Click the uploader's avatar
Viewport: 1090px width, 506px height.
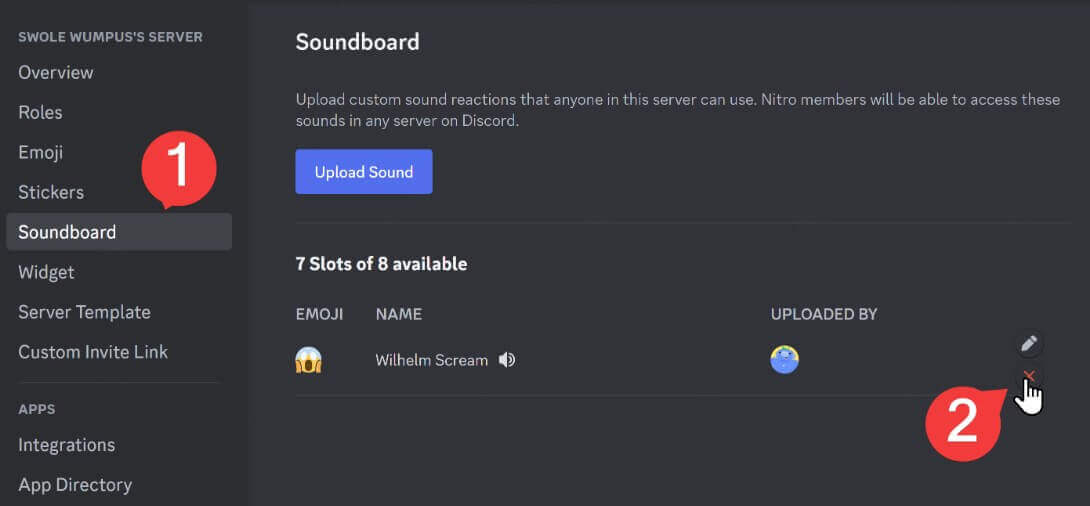[x=784, y=360]
